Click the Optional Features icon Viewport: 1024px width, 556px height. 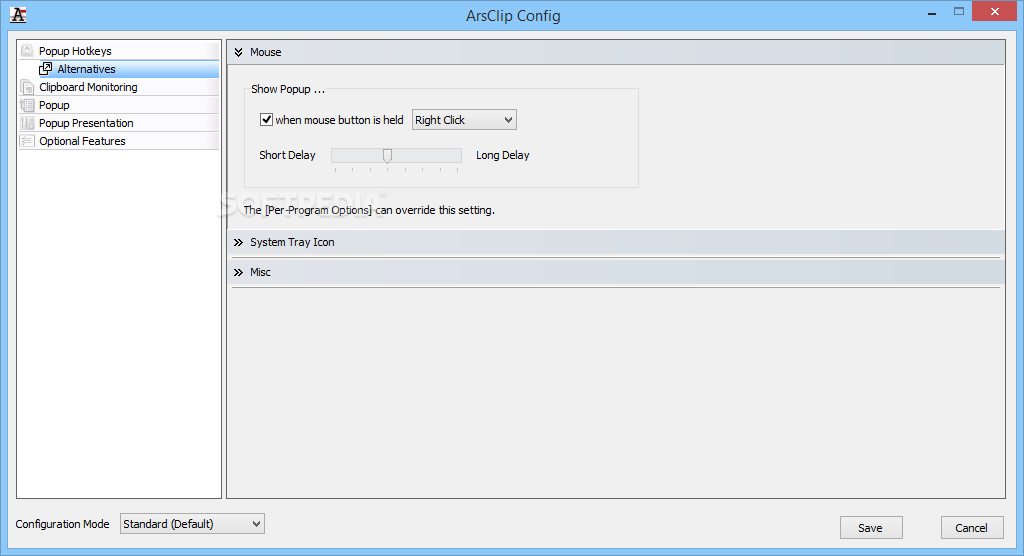27,141
